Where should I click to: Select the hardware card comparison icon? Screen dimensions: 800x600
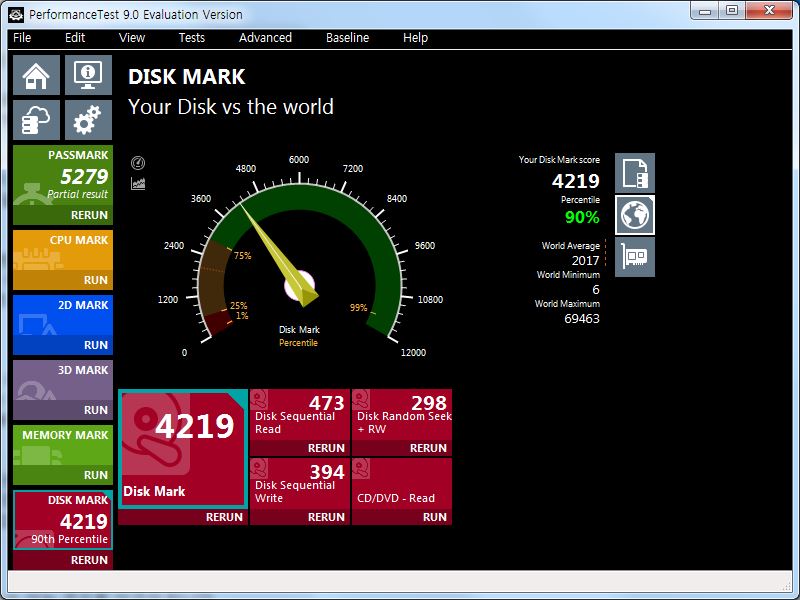(635, 257)
